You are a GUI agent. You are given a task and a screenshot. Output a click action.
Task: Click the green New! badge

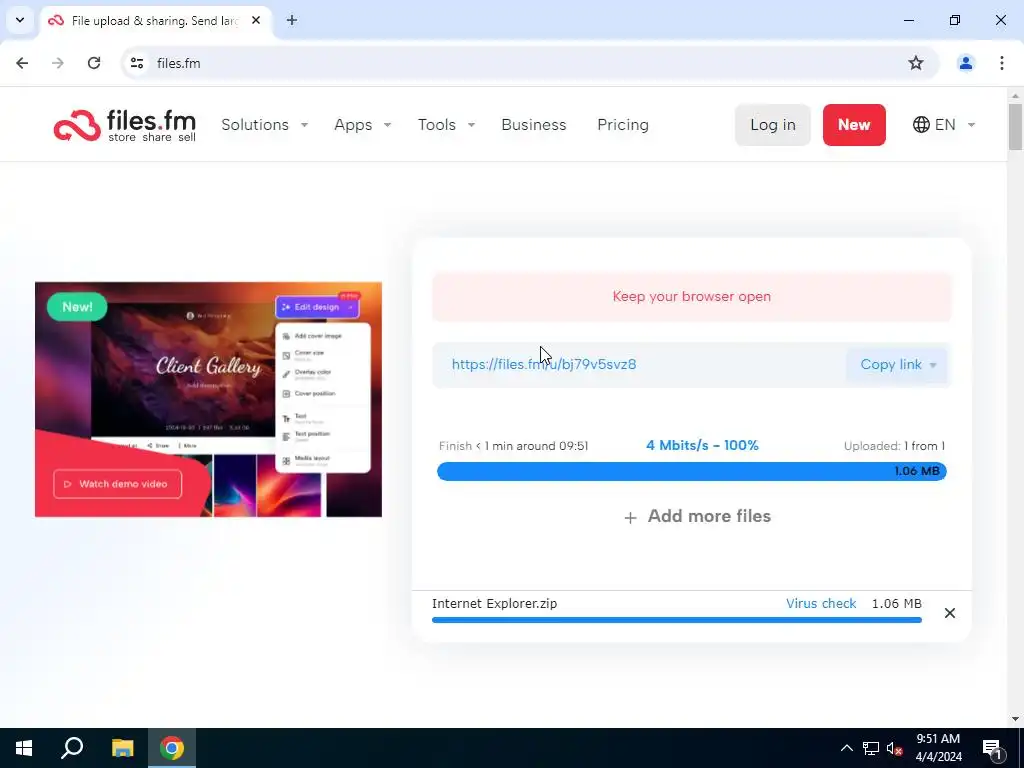(77, 307)
